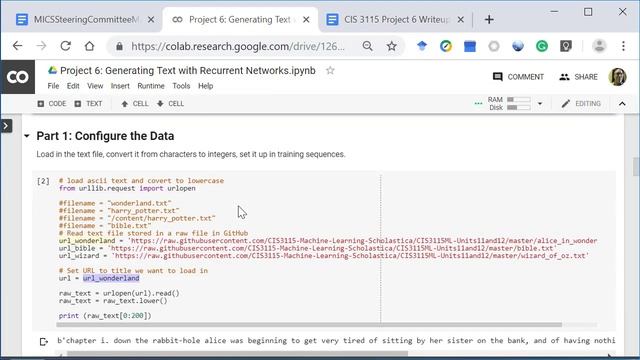Click the notebook vertical scrollbar thumb
The height and width of the screenshot is (360, 640).
(x=636, y=167)
